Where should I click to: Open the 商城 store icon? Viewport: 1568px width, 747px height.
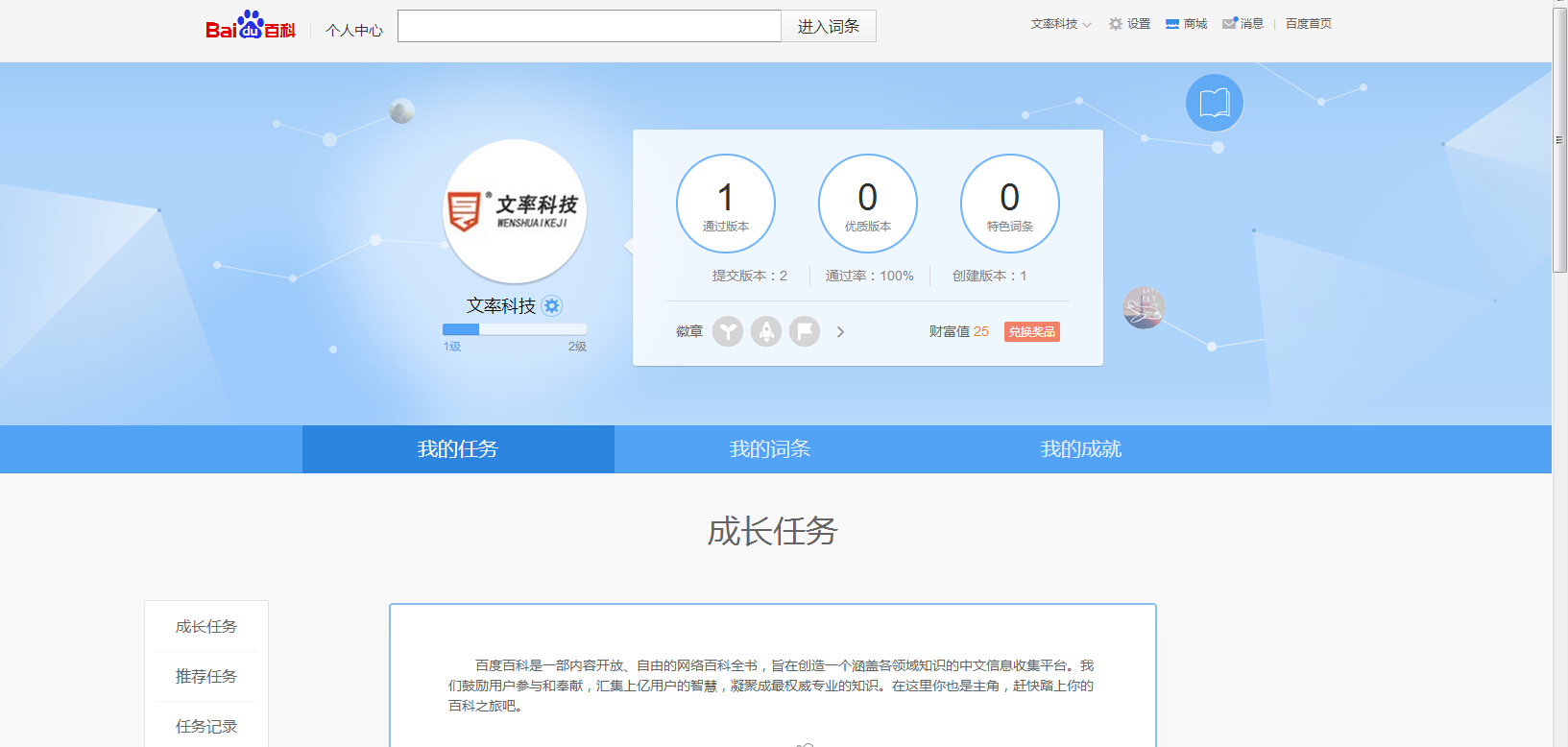point(1172,24)
